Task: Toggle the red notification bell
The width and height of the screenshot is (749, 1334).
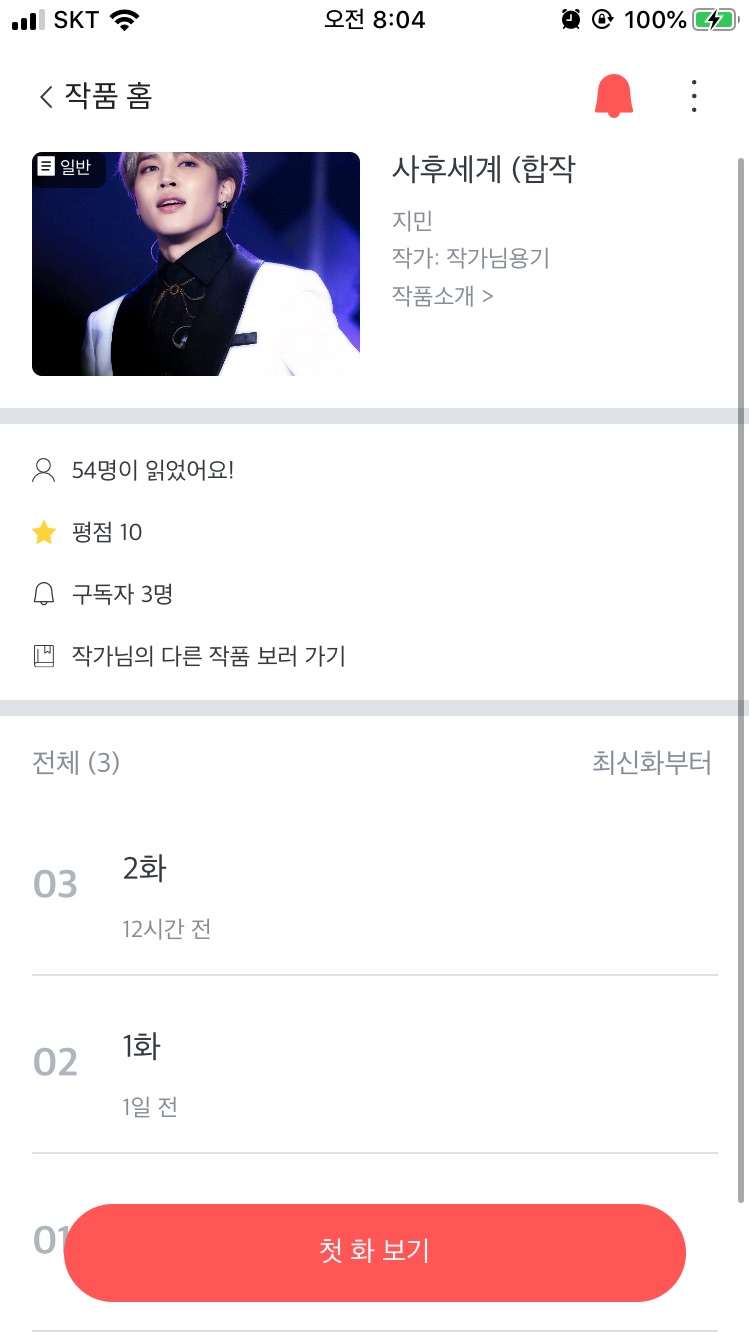Action: 614,96
